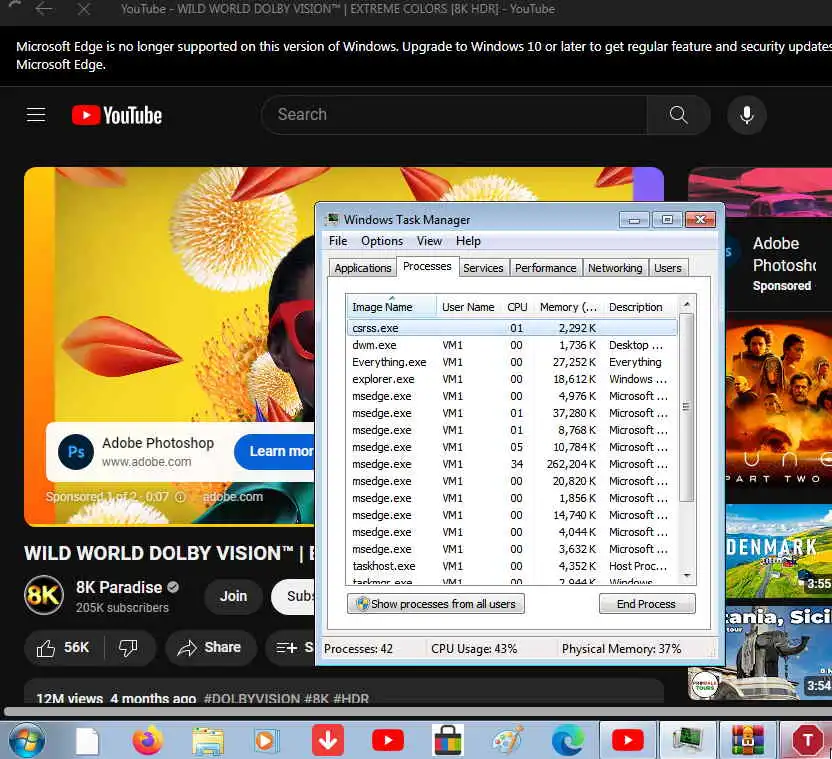
Task: Open the Windows Start orb
Action: (27, 740)
